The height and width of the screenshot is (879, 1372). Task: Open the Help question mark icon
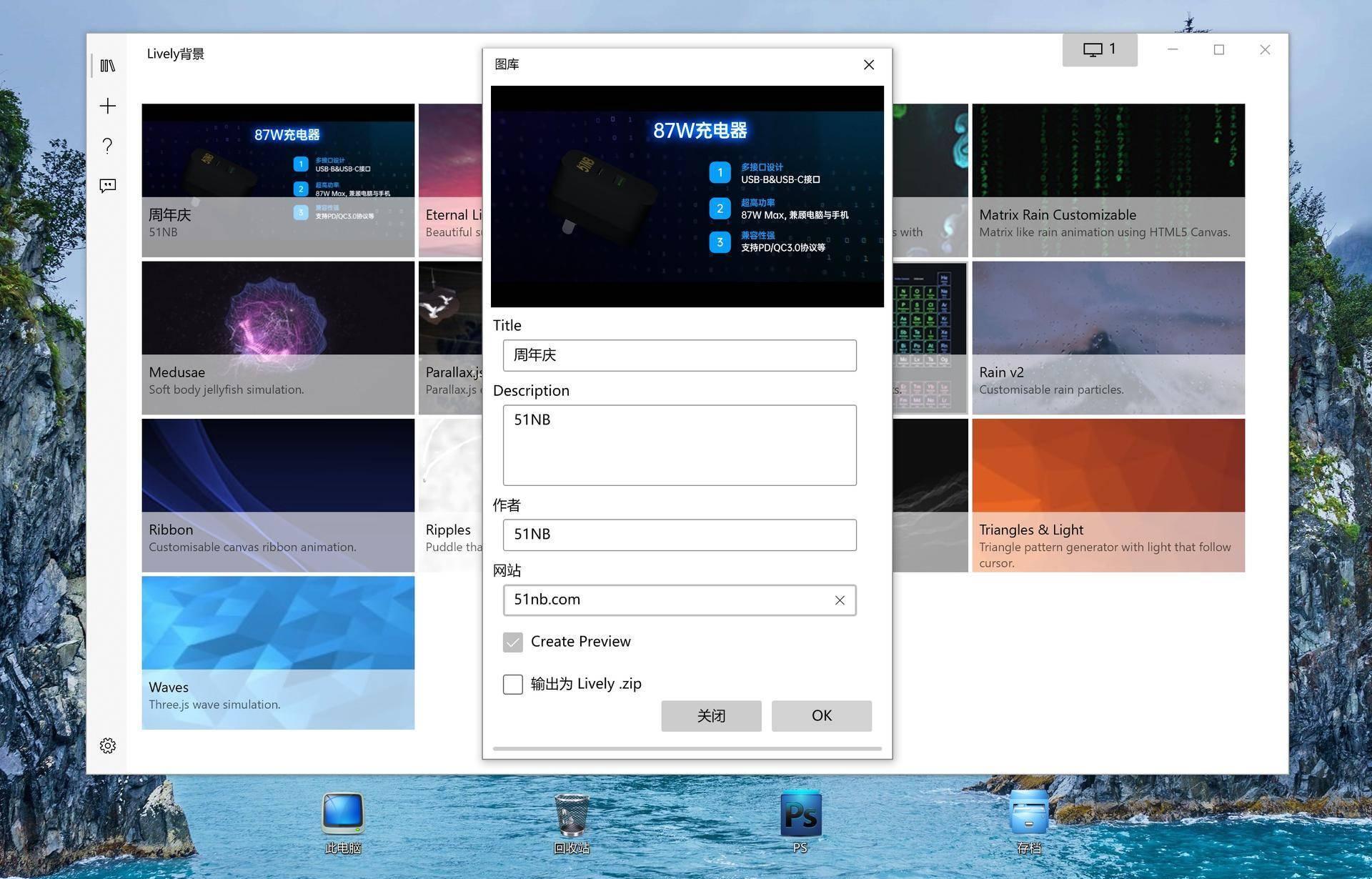coord(108,146)
